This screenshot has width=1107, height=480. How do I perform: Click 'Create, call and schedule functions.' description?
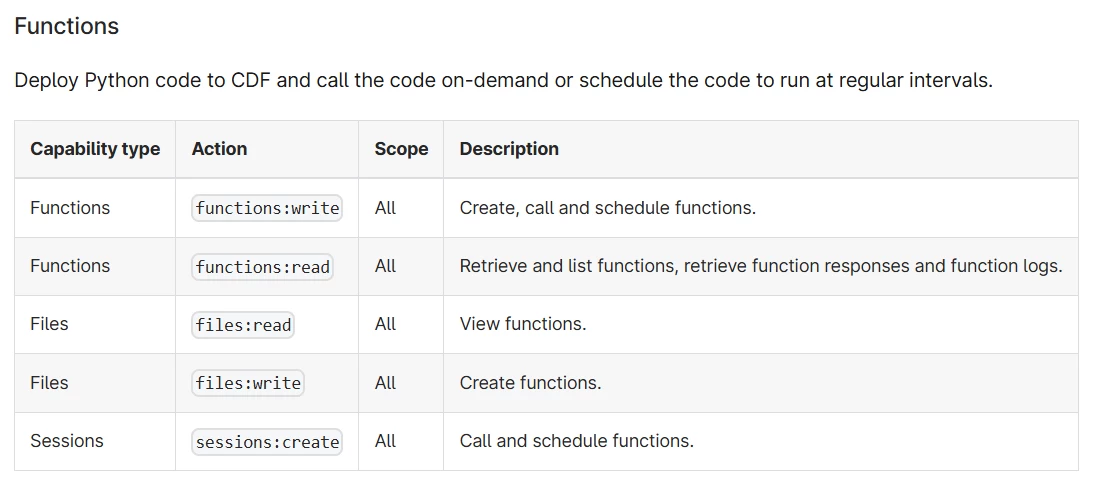607,208
